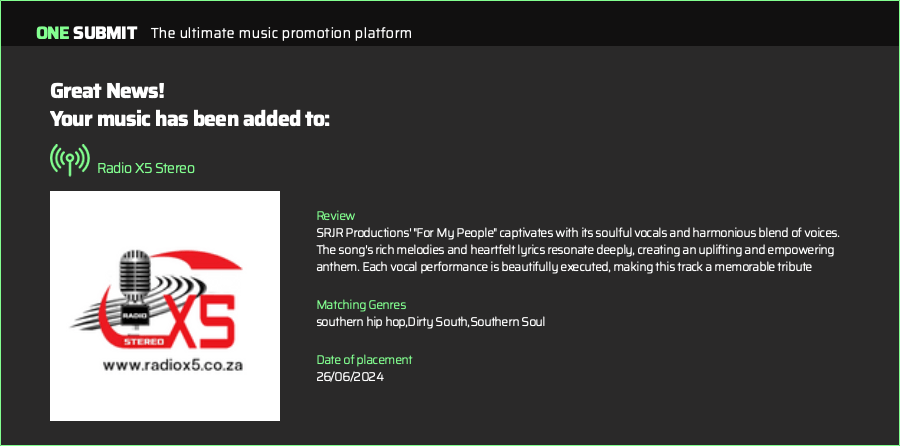Open the ONE SUBMIT logo link

(x=87, y=33)
